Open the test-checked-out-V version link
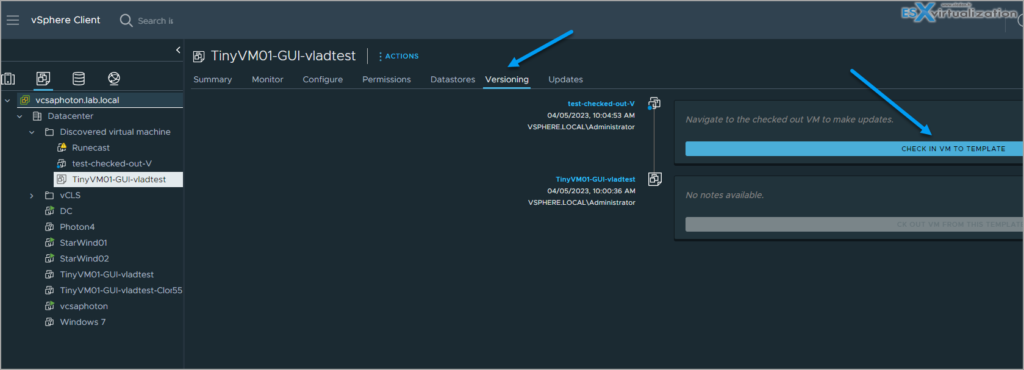The height and width of the screenshot is (370, 1024). (x=601, y=103)
